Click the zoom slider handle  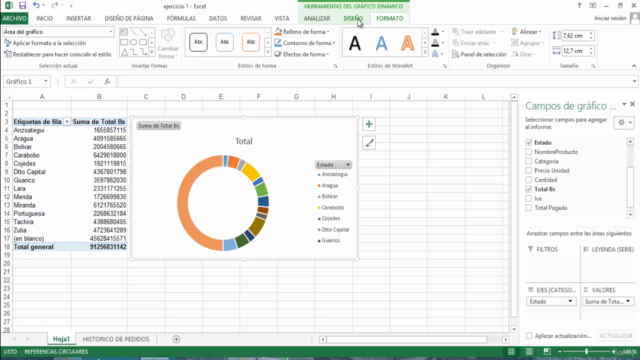click(x=587, y=352)
